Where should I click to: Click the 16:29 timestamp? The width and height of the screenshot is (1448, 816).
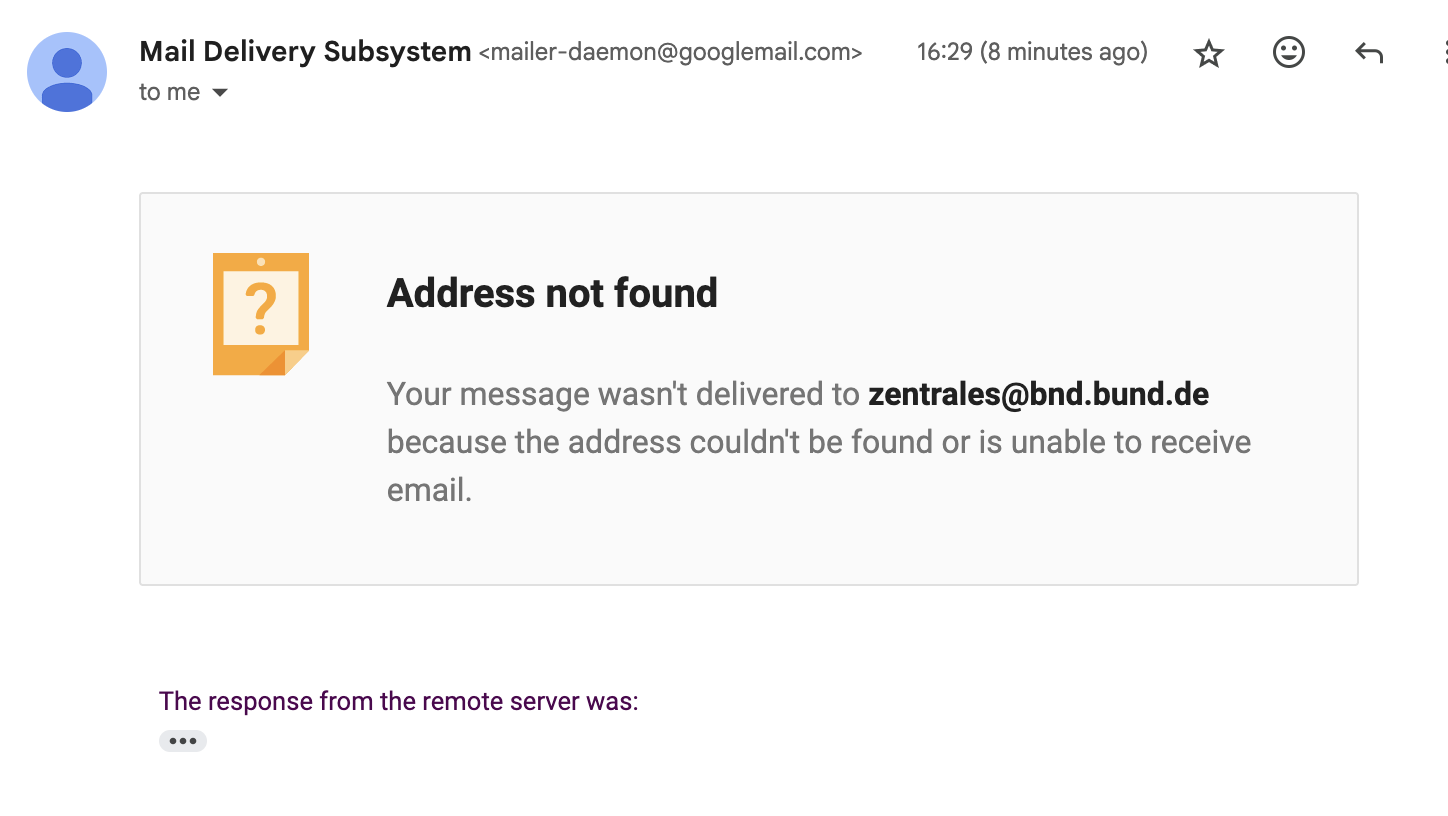944,52
